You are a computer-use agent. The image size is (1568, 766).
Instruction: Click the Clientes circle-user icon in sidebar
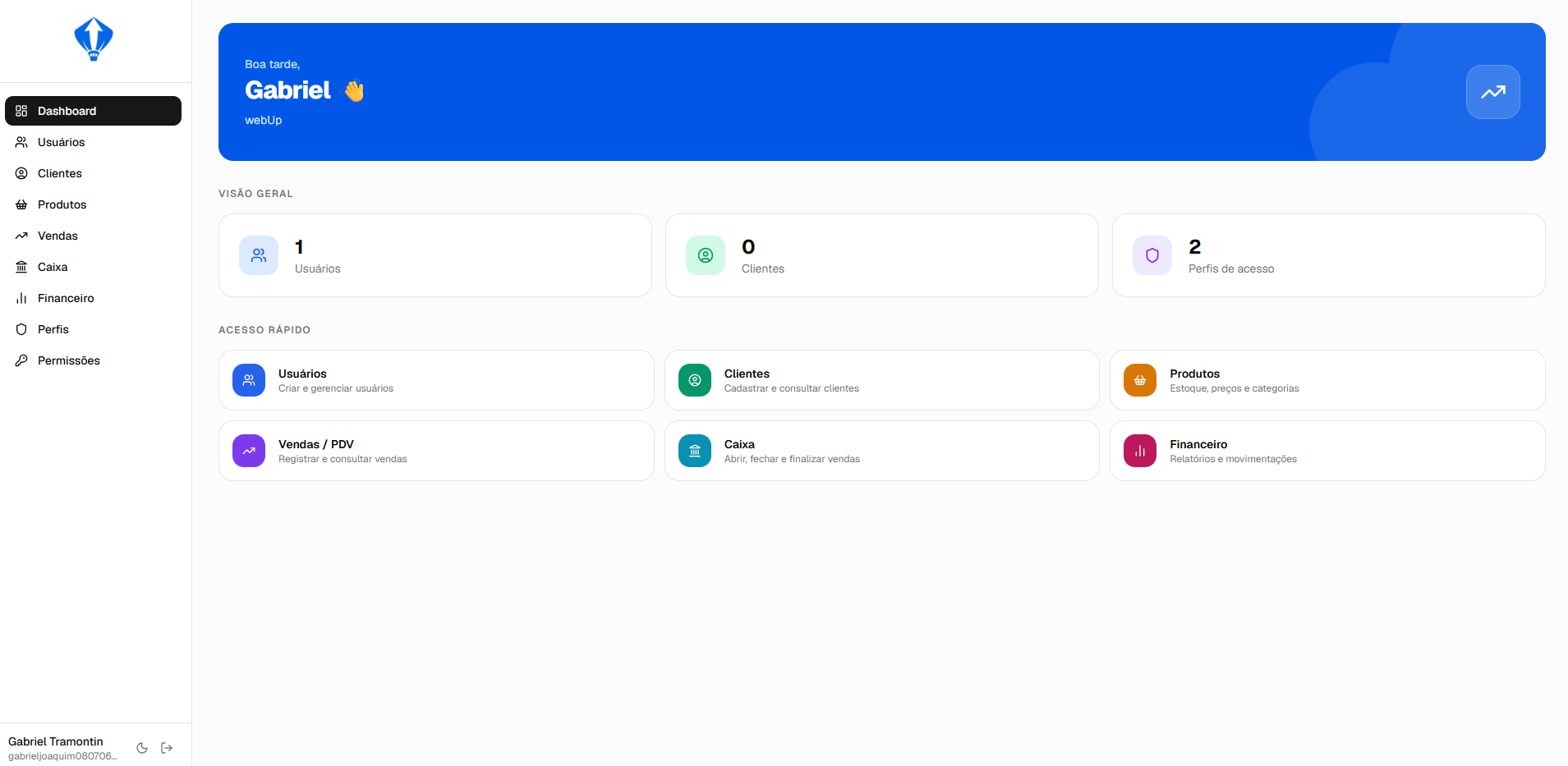coord(21,173)
